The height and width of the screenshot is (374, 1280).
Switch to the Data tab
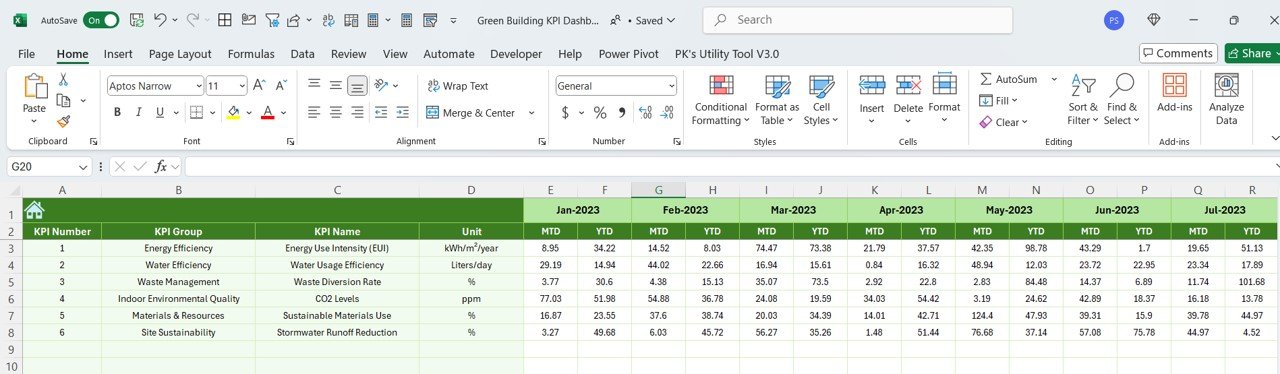(302, 54)
